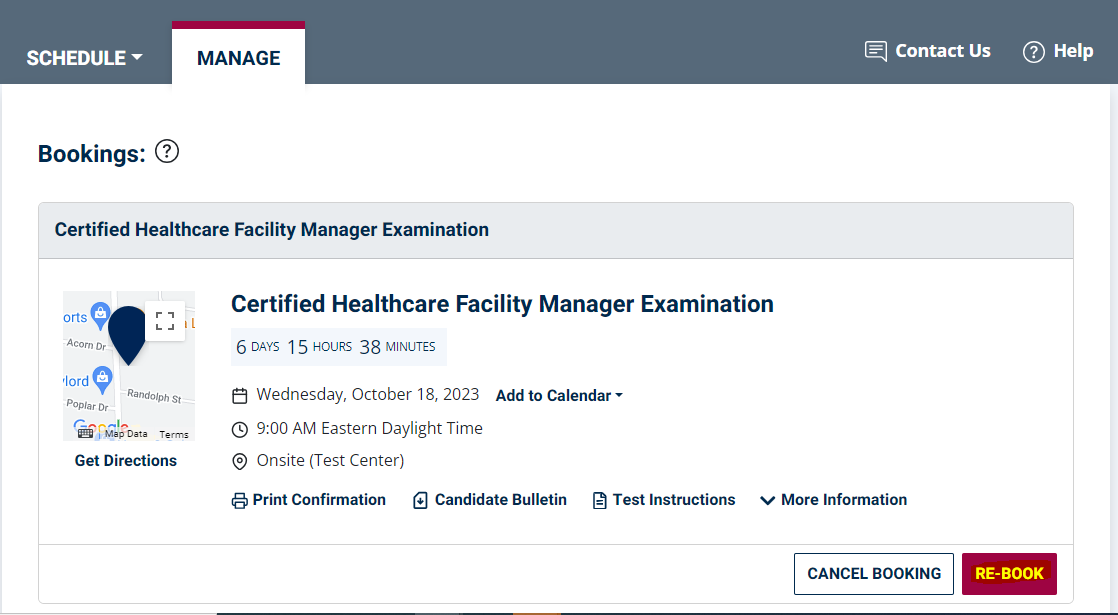The height and width of the screenshot is (615, 1118).
Task: Open the Get Directions link
Action: (x=125, y=460)
